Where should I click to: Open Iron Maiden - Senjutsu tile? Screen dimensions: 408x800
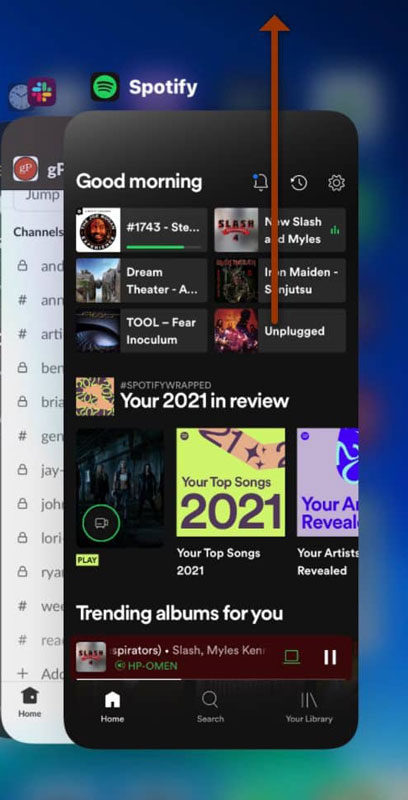pyautogui.click(x=280, y=280)
